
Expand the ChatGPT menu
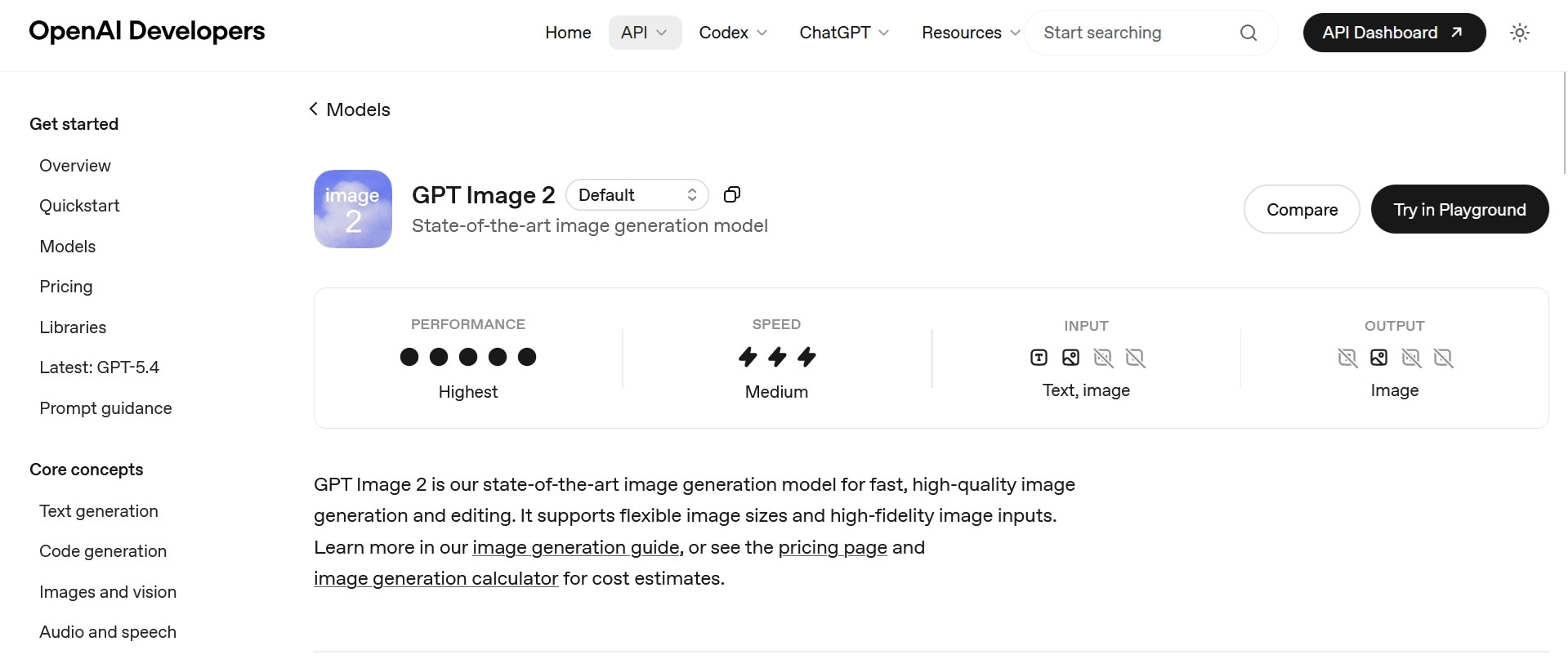[x=844, y=33]
